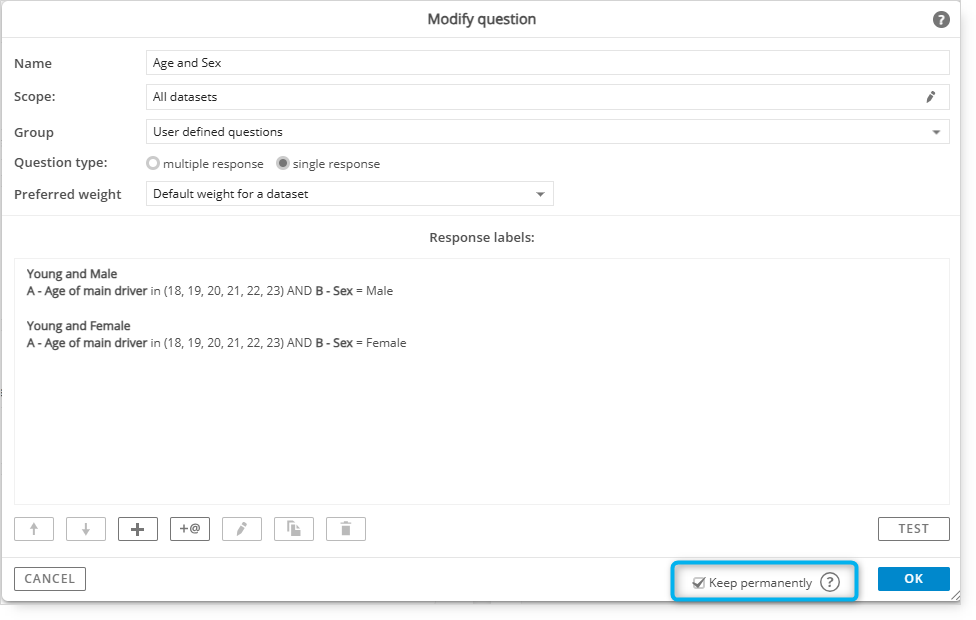Edit scope with the pencil icon
The width and height of the screenshot is (976, 620).
[x=931, y=97]
